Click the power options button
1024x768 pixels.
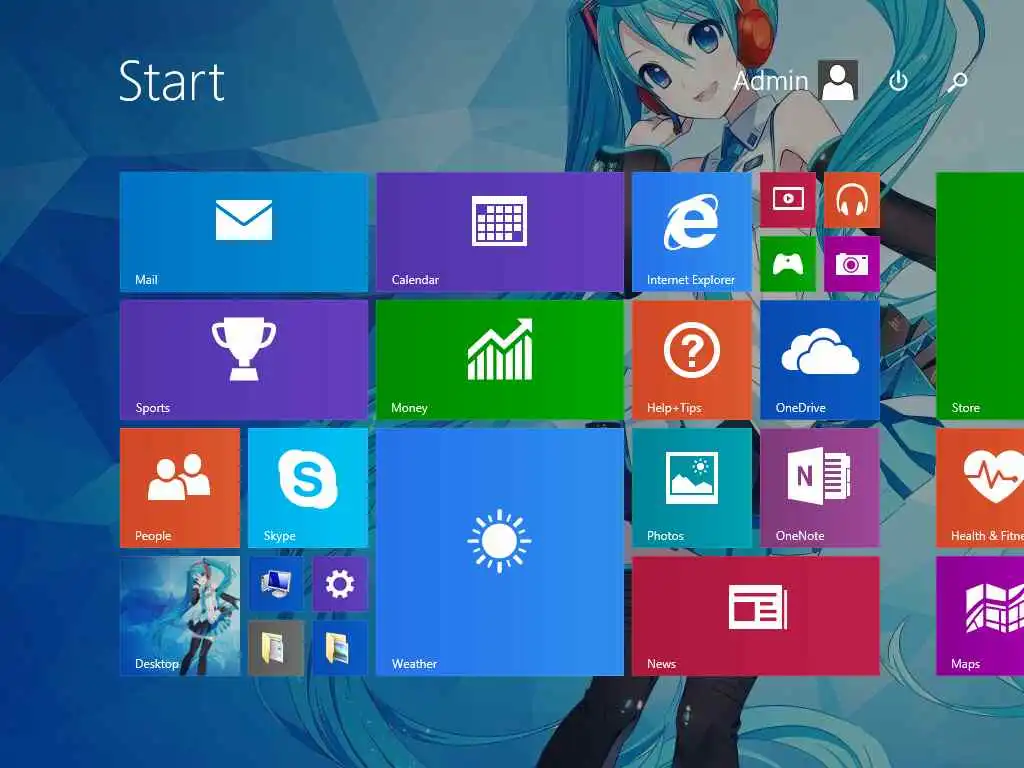pyautogui.click(x=899, y=81)
